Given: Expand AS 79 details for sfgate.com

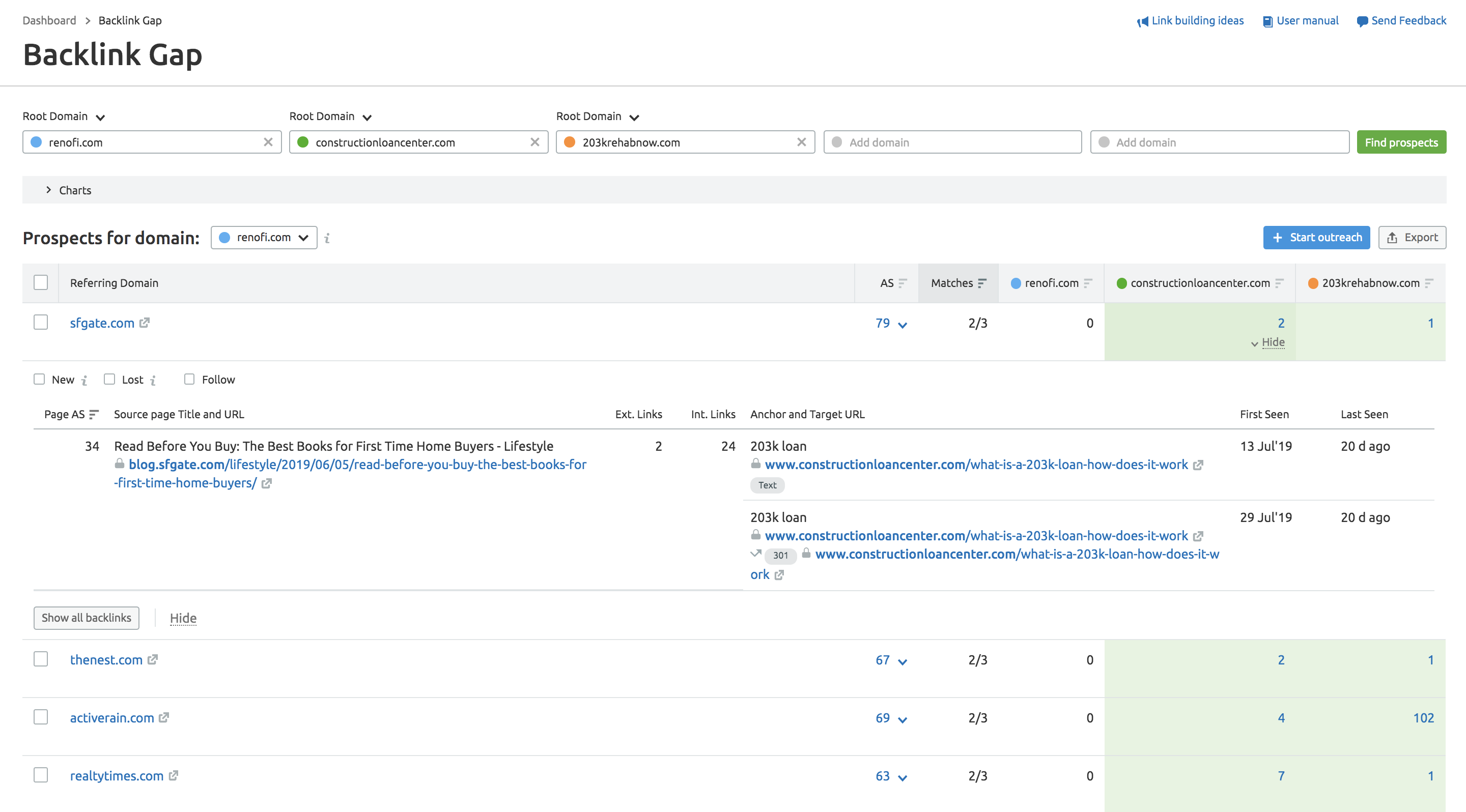Looking at the screenshot, I should 903,325.
